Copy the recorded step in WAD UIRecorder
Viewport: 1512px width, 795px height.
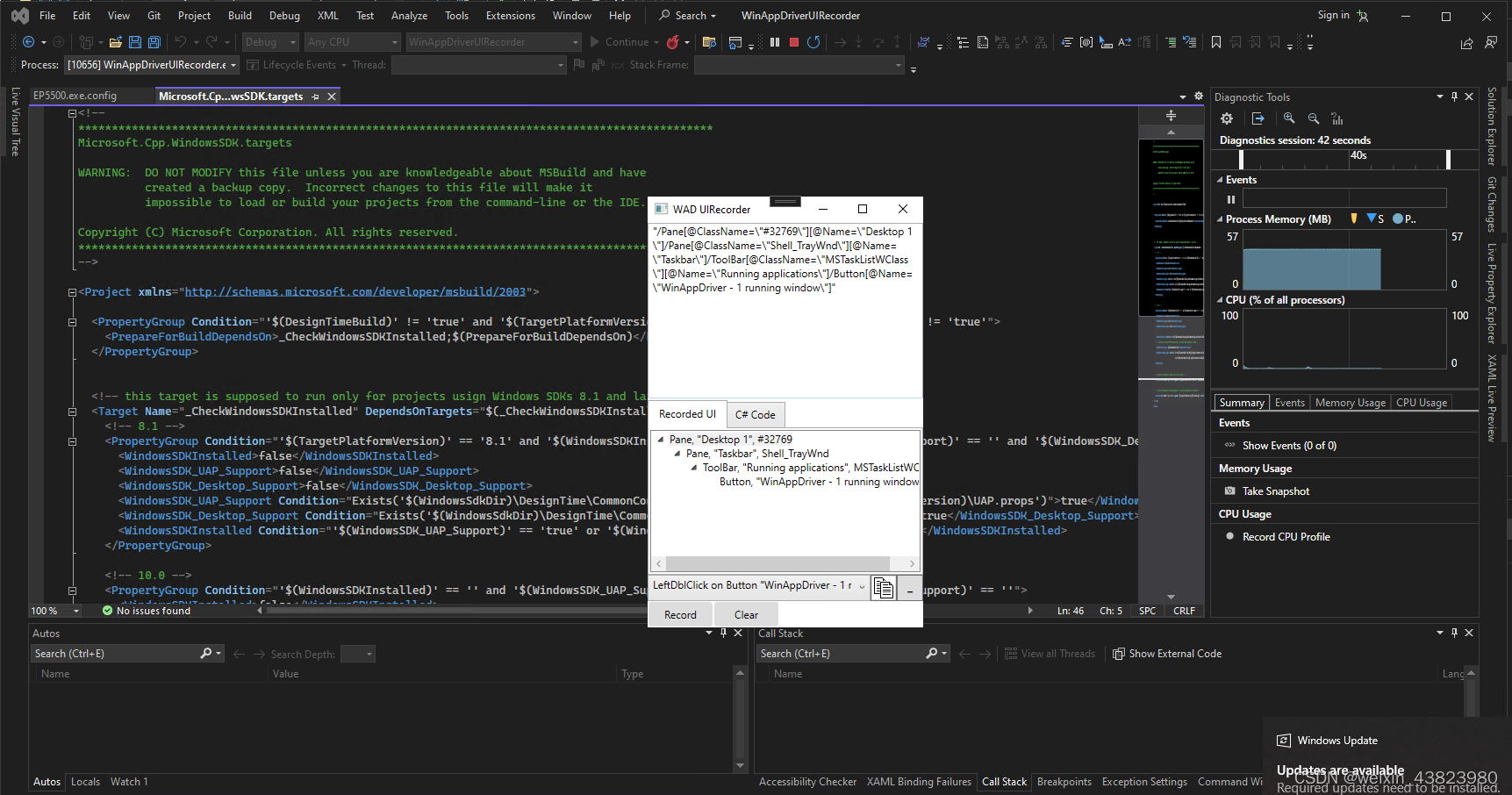[x=883, y=587]
